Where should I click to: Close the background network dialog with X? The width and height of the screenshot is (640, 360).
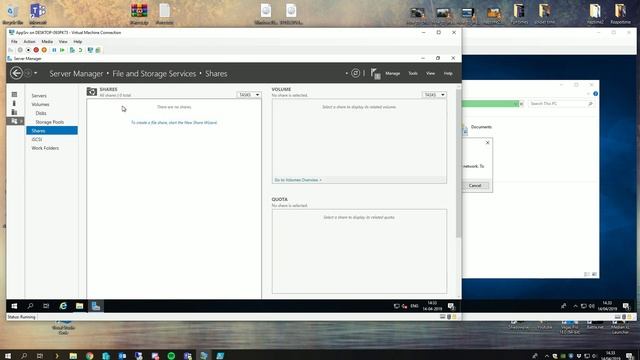point(487,142)
